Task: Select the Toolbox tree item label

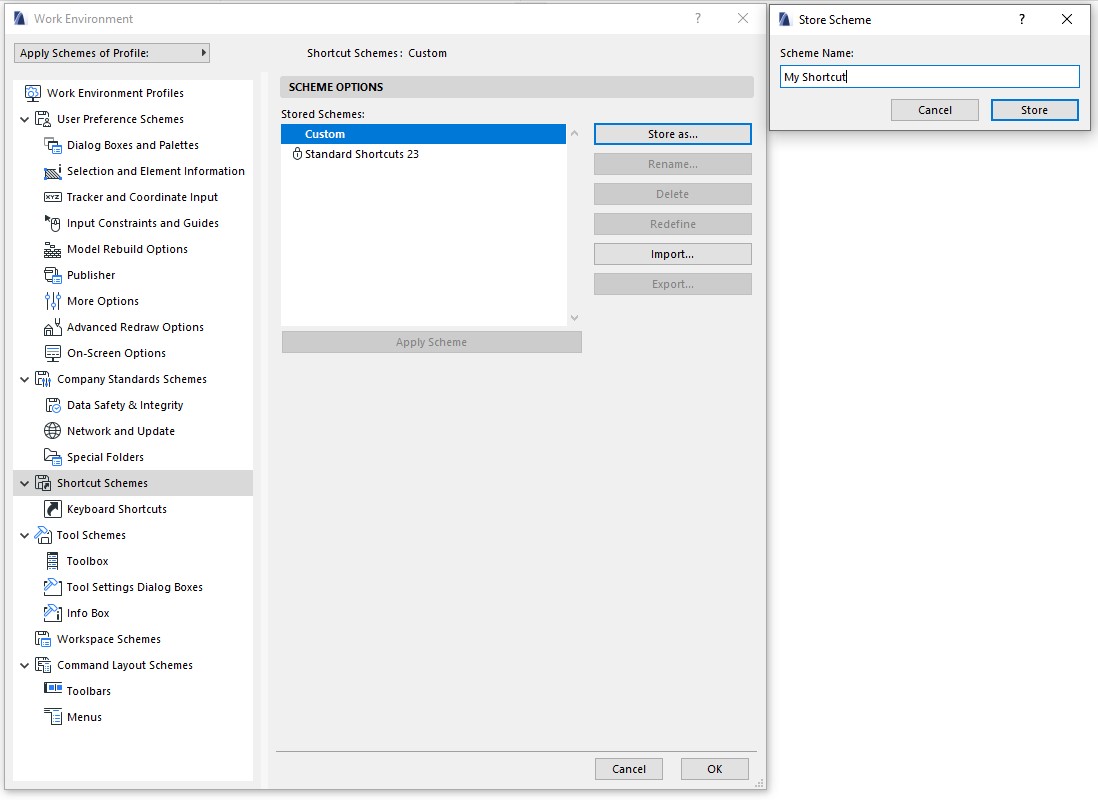Action: 88,561
